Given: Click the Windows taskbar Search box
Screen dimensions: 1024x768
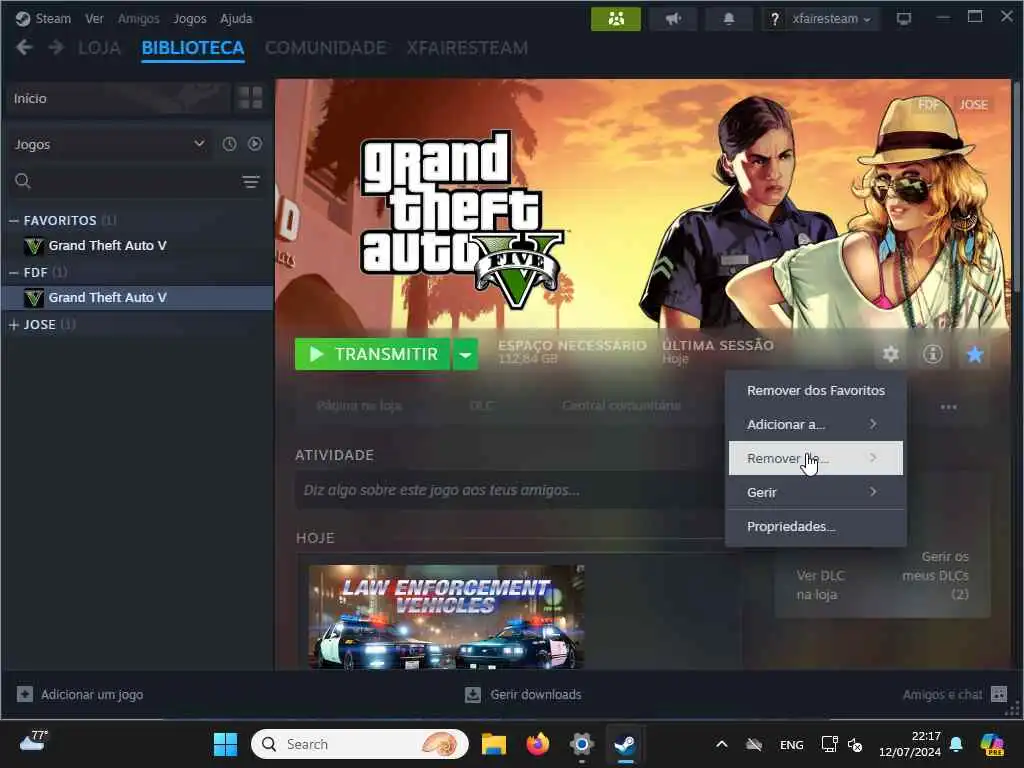Looking at the screenshot, I should (359, 744).
